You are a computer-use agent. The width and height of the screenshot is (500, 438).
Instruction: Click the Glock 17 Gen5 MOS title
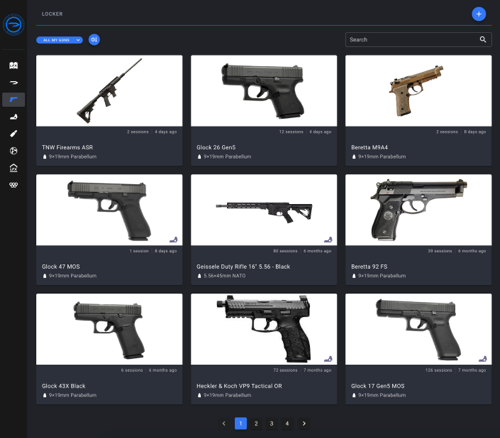tap(378, 386)
